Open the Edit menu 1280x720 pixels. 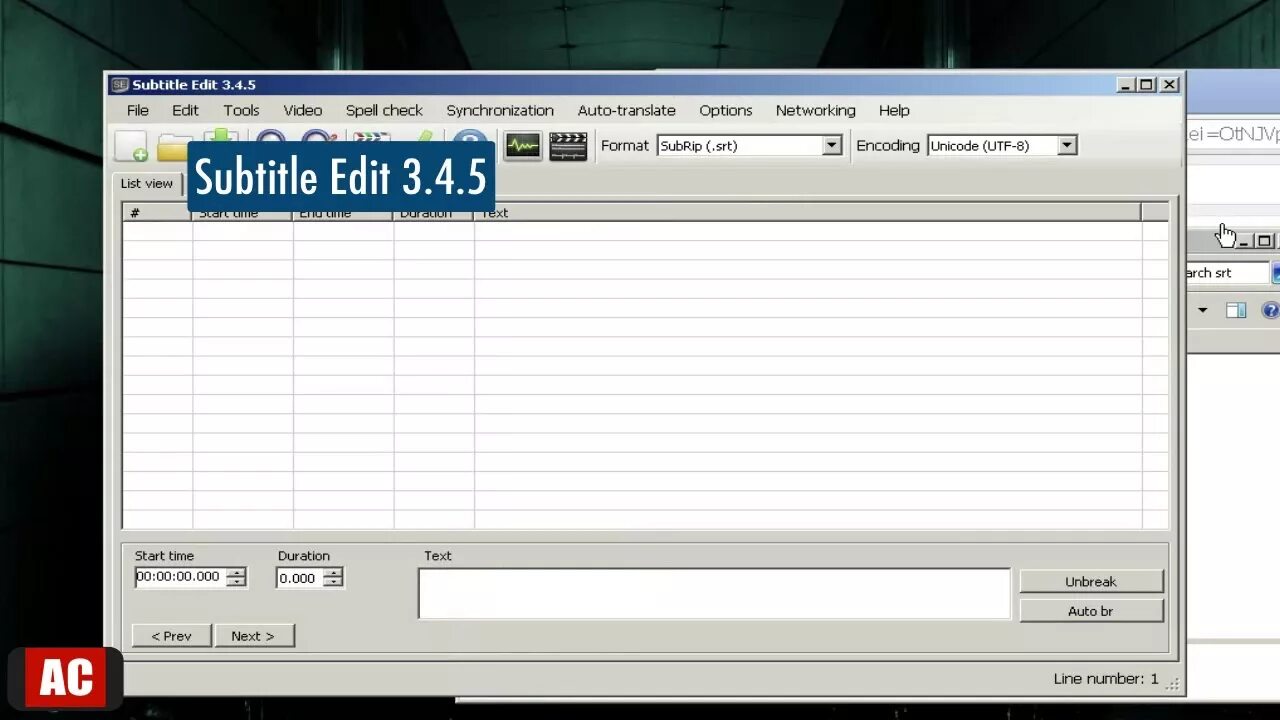coord(185,110)
